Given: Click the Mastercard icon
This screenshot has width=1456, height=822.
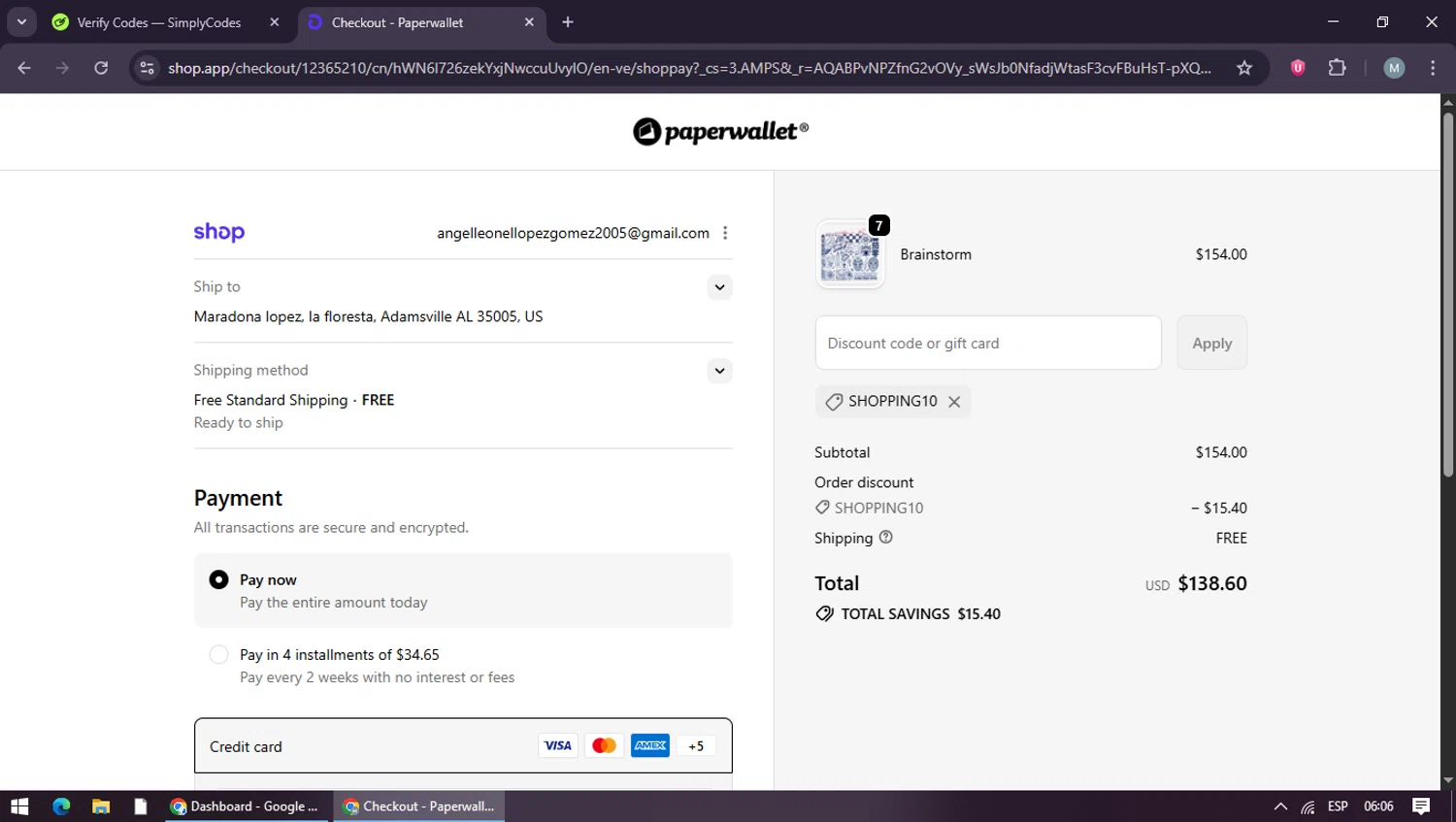Looking at the screenshot, I should (604, 745).
